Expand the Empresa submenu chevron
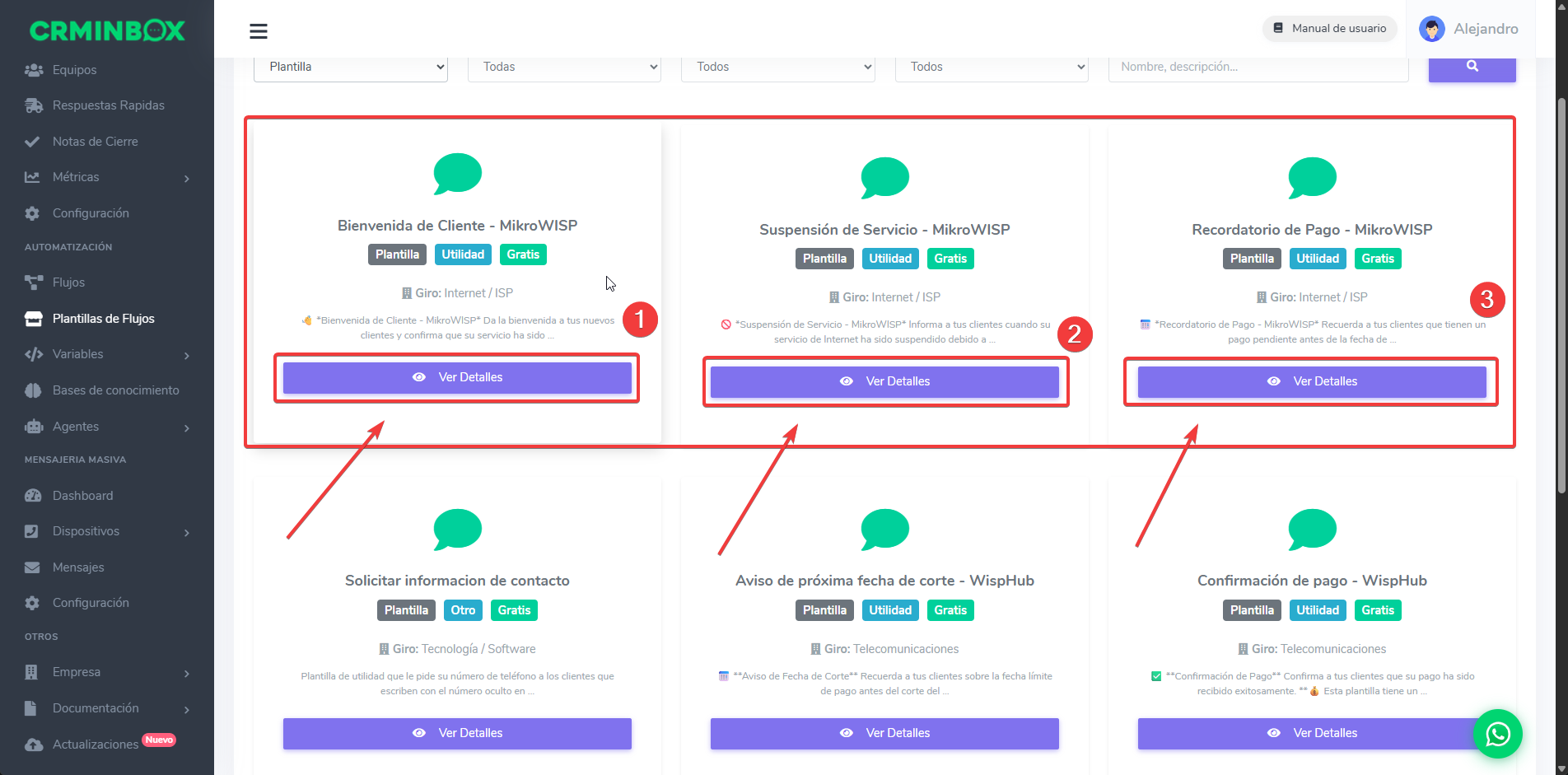The image size is (1568, 775). coord(187,673)
